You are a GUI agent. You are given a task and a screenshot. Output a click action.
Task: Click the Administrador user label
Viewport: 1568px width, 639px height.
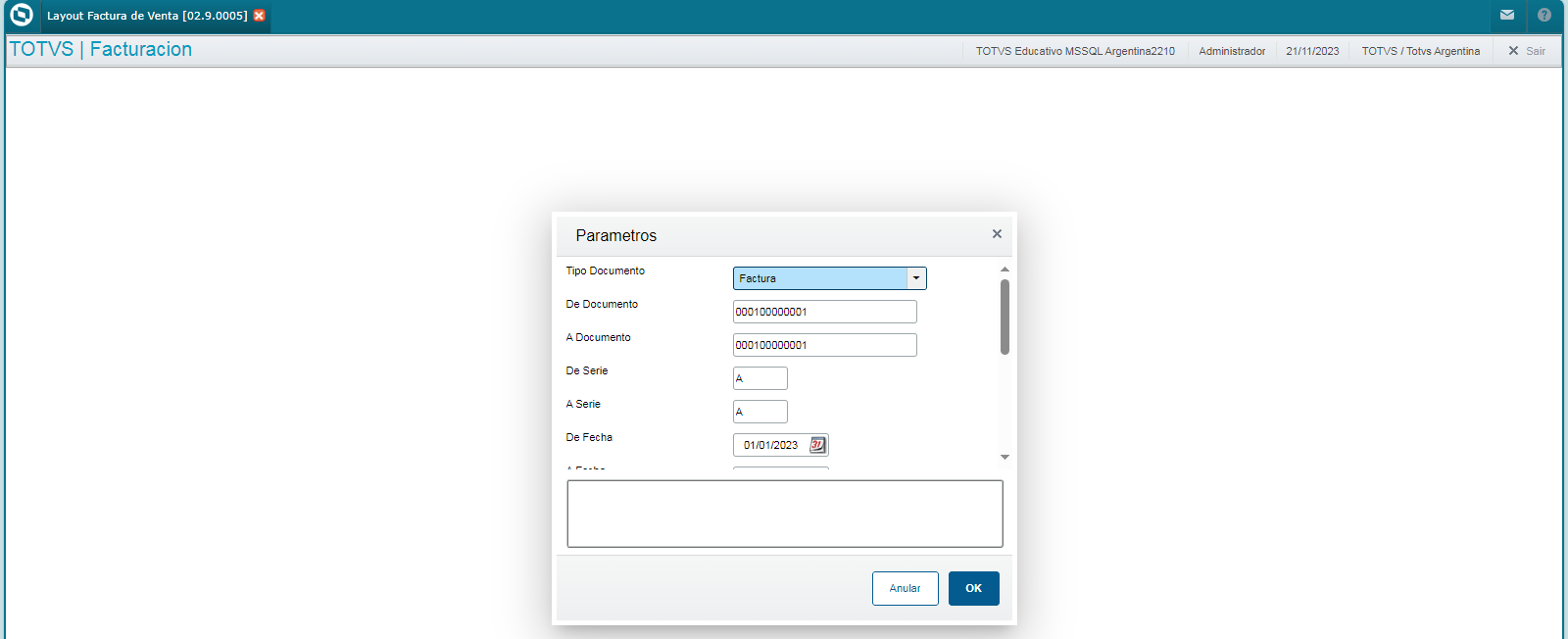[x=1232, y=51]
